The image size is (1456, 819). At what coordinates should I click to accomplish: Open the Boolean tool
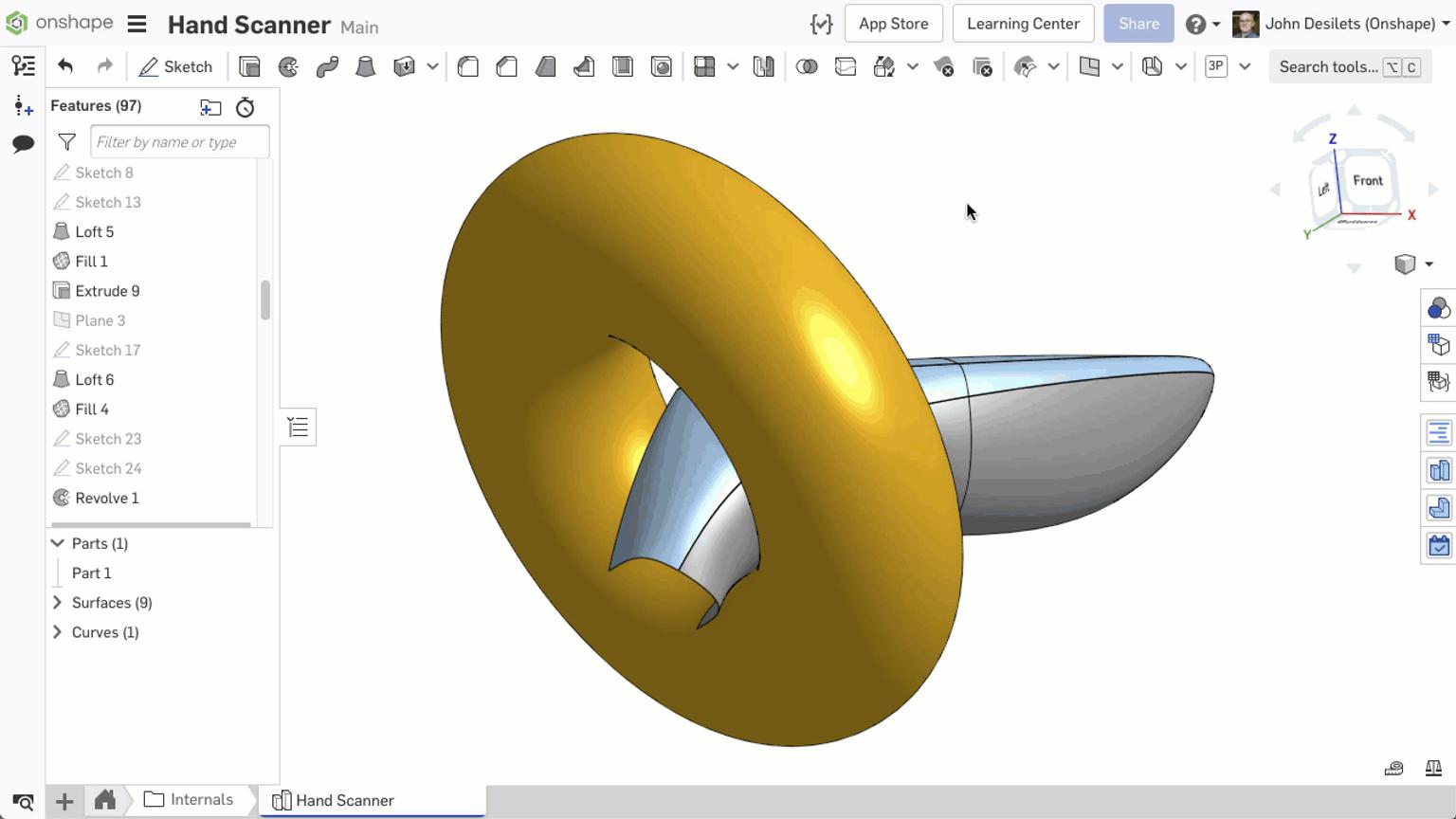click(x=808, y=66)
